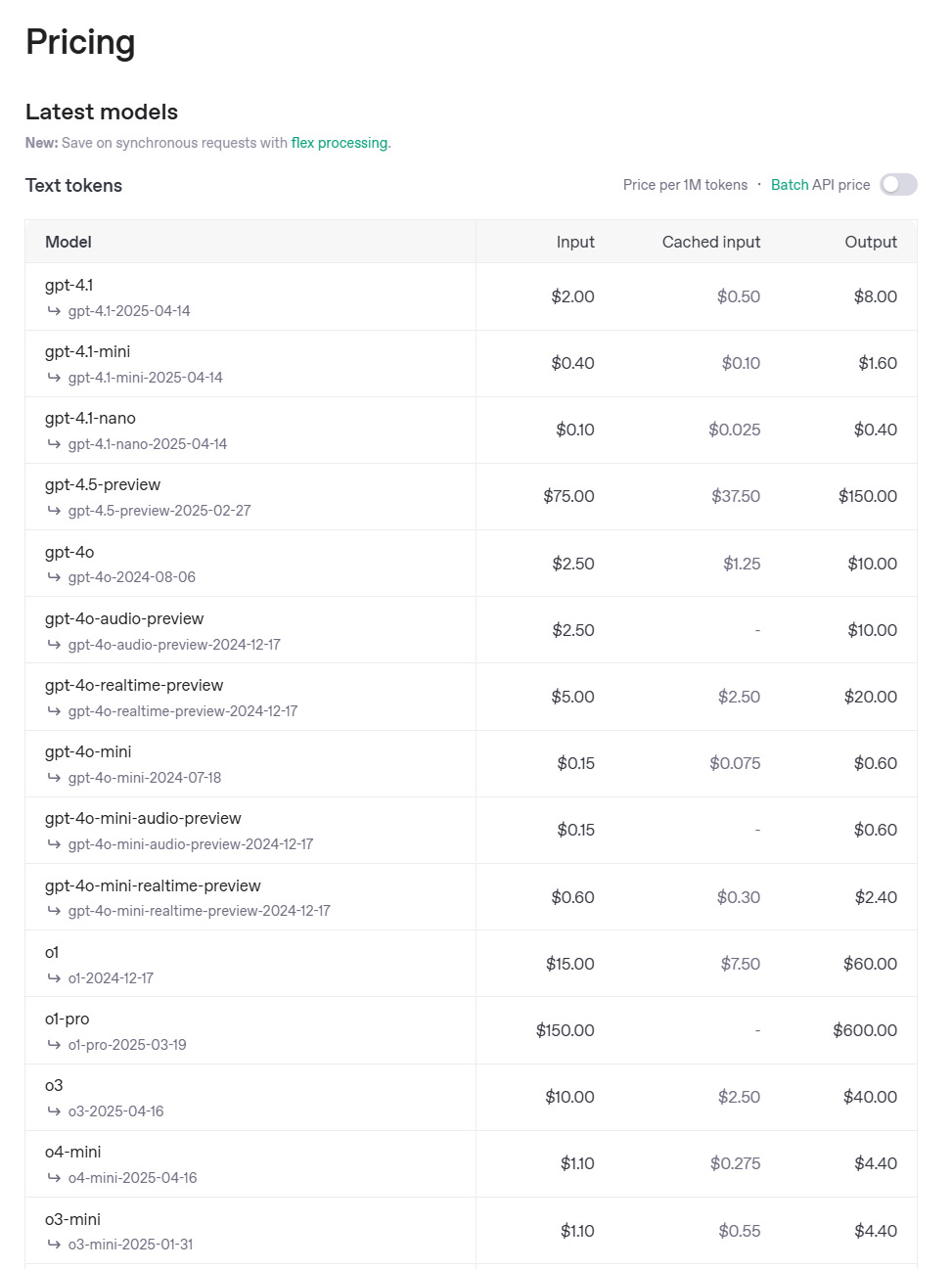The width and height of the screenshot is (952, 1269).
Task: Click the arrow icon beside gpt-4.5-preview-2025-02-27
Action: click(x=55, y=511)
